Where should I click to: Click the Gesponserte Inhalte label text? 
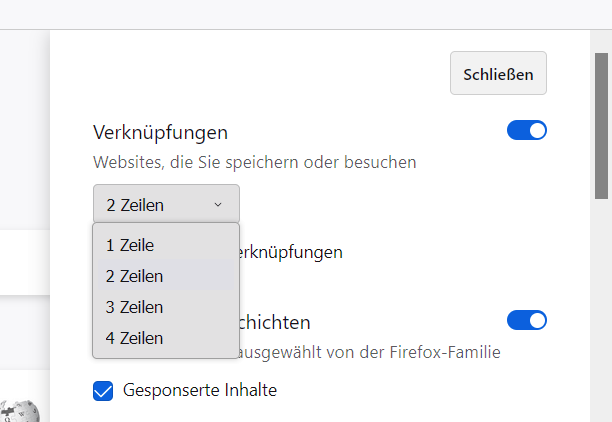[199, 390]
